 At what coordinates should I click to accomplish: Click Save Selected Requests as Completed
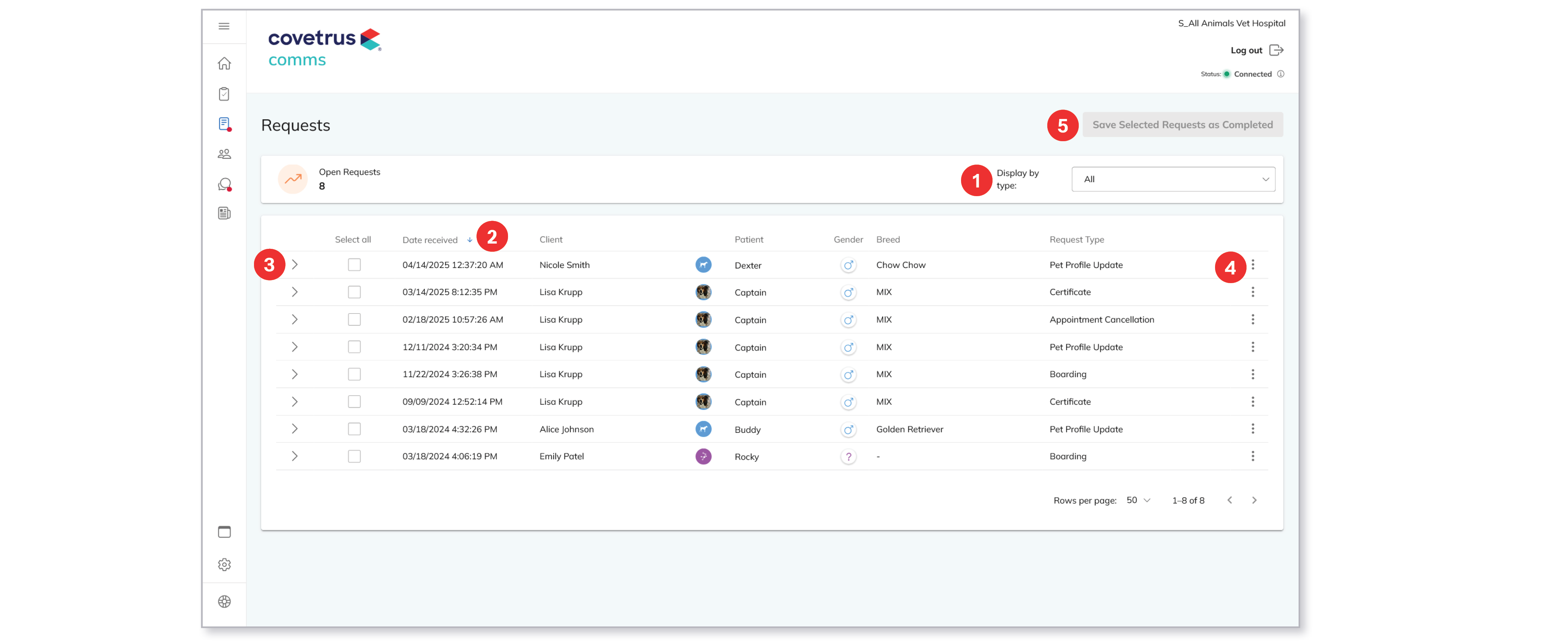(1182, 125)
